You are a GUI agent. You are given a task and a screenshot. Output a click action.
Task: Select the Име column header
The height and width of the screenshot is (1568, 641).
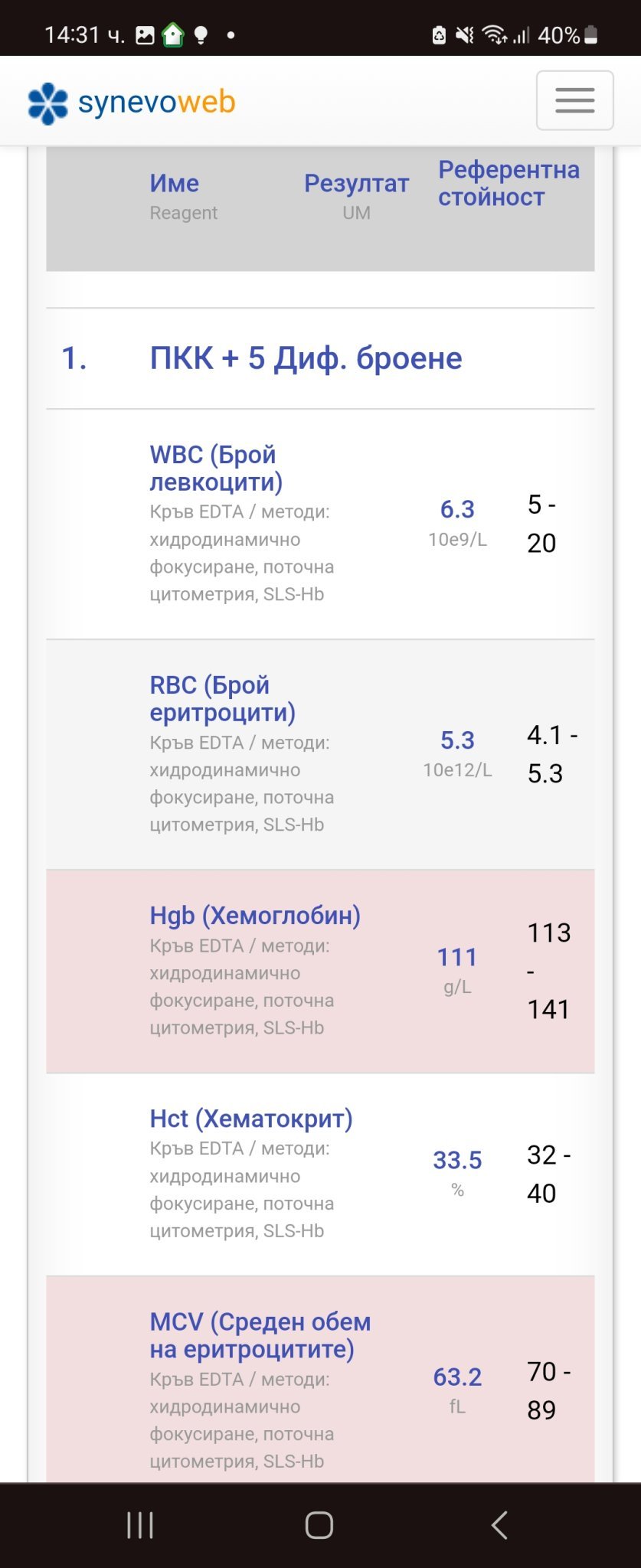[175, 184]
